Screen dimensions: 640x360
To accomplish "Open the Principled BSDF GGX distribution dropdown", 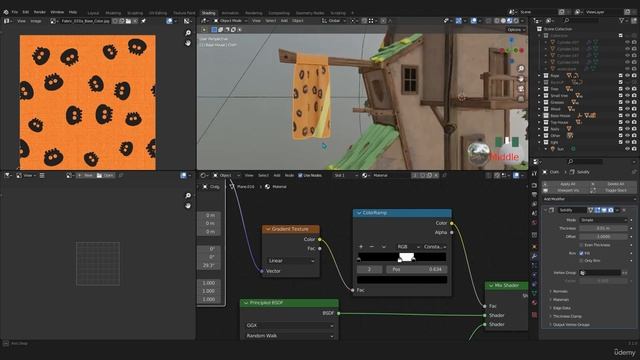I will click(289, 325).
